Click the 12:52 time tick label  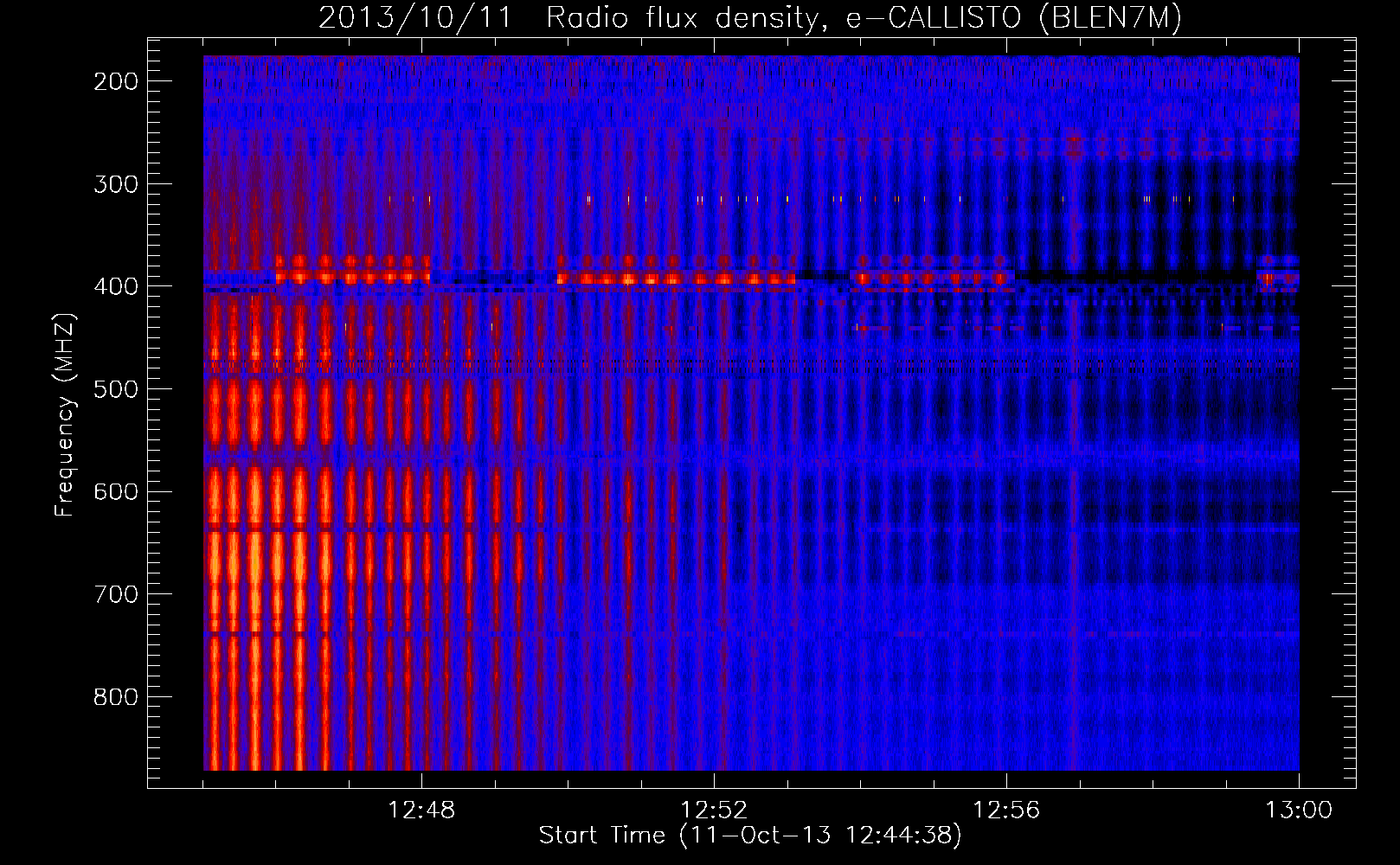tap(714, 811)
